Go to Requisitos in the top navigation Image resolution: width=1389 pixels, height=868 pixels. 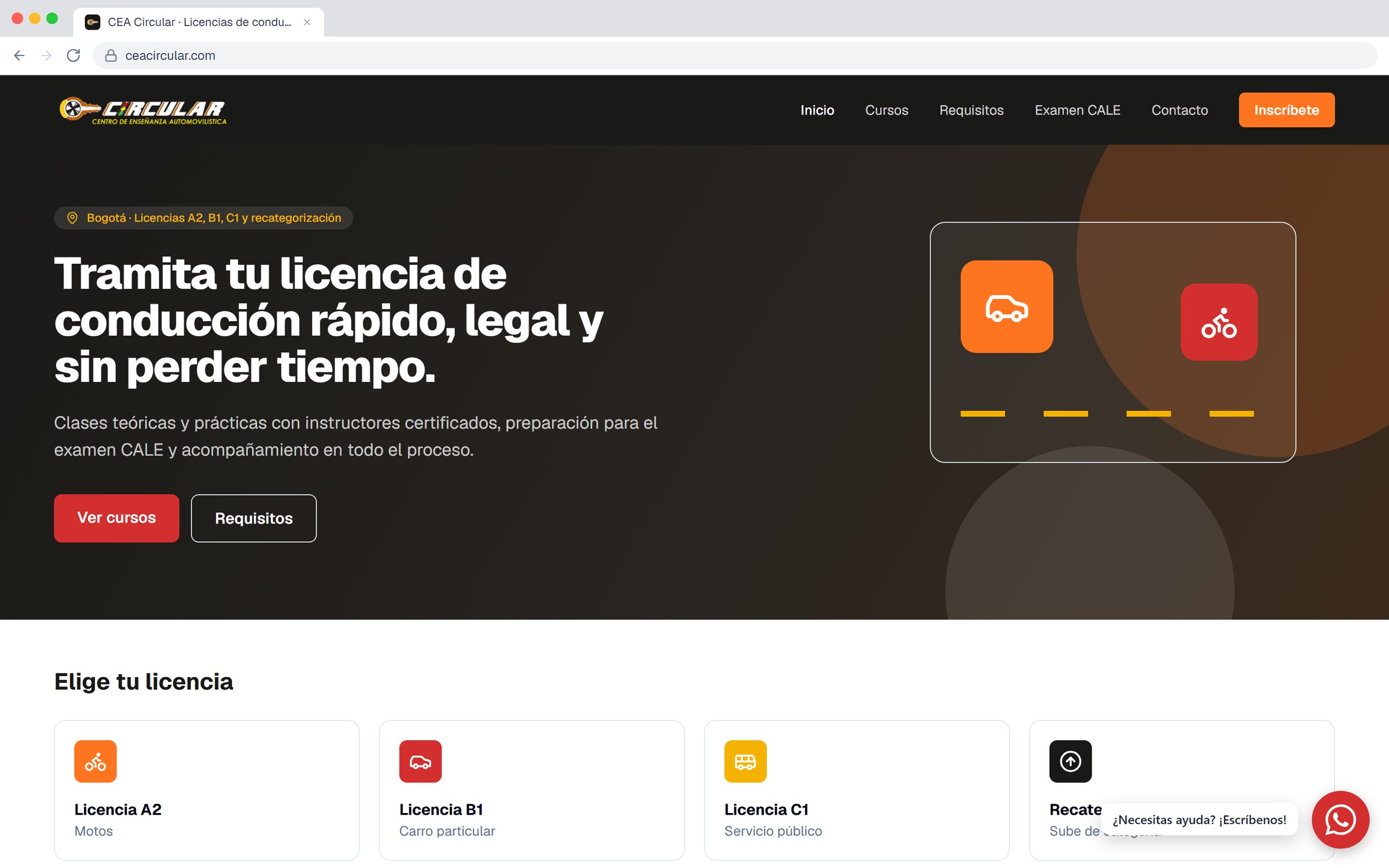tap(971, 110)
